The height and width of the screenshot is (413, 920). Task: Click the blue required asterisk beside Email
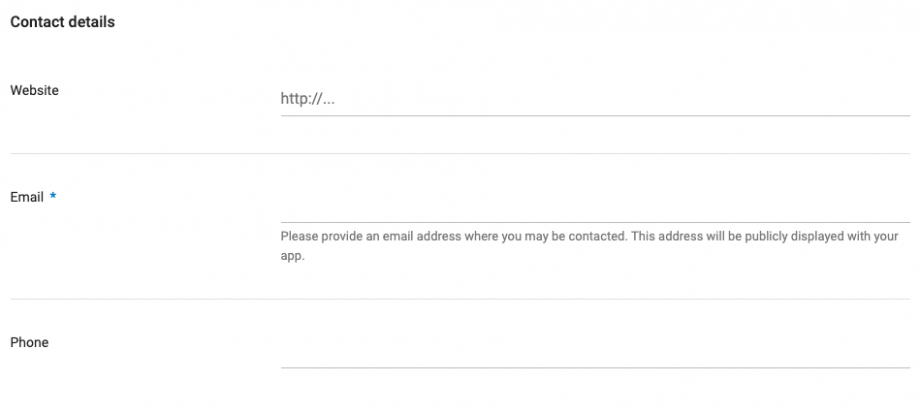coord(53,197)
